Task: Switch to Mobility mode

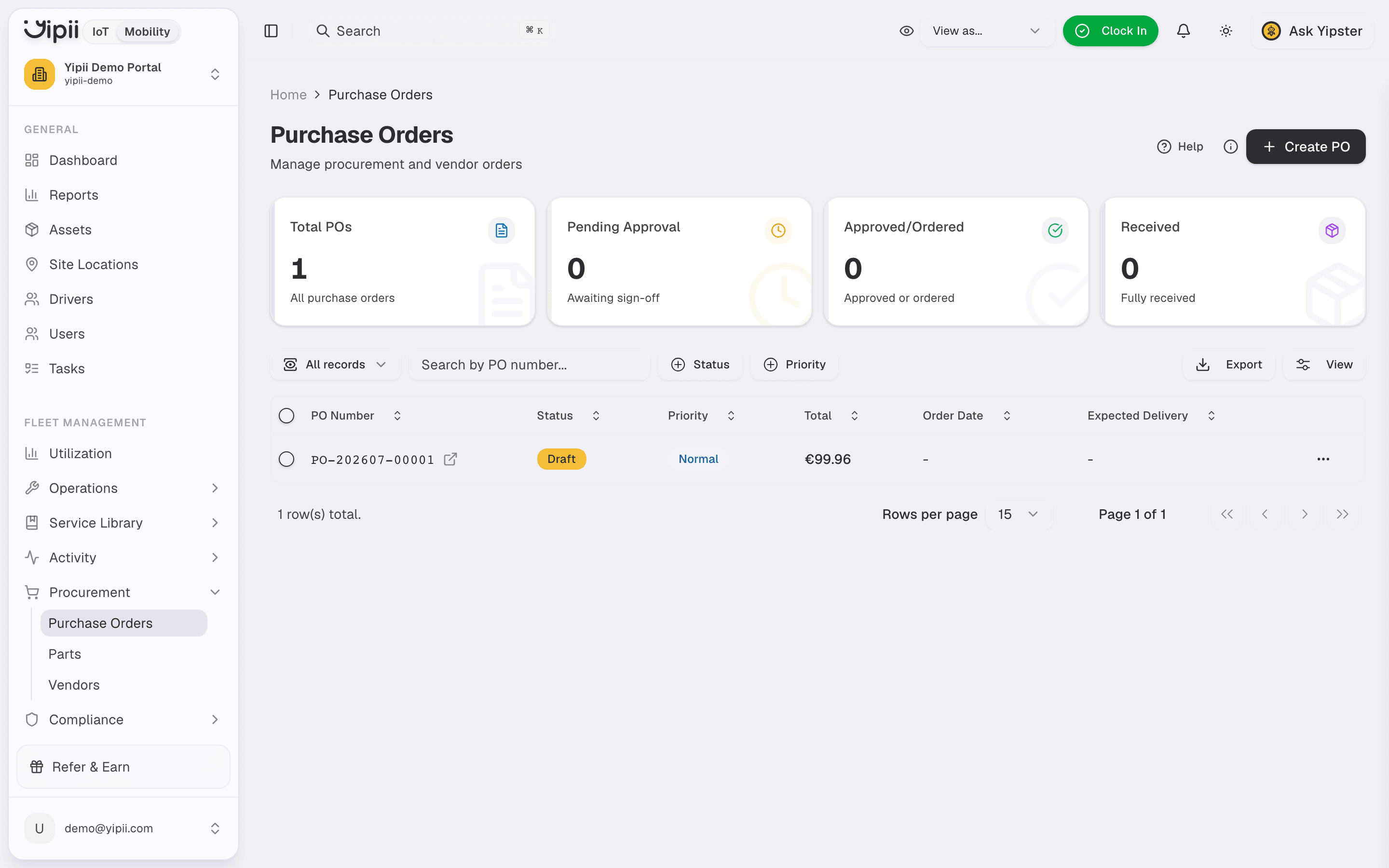Action: pos(148,31)
